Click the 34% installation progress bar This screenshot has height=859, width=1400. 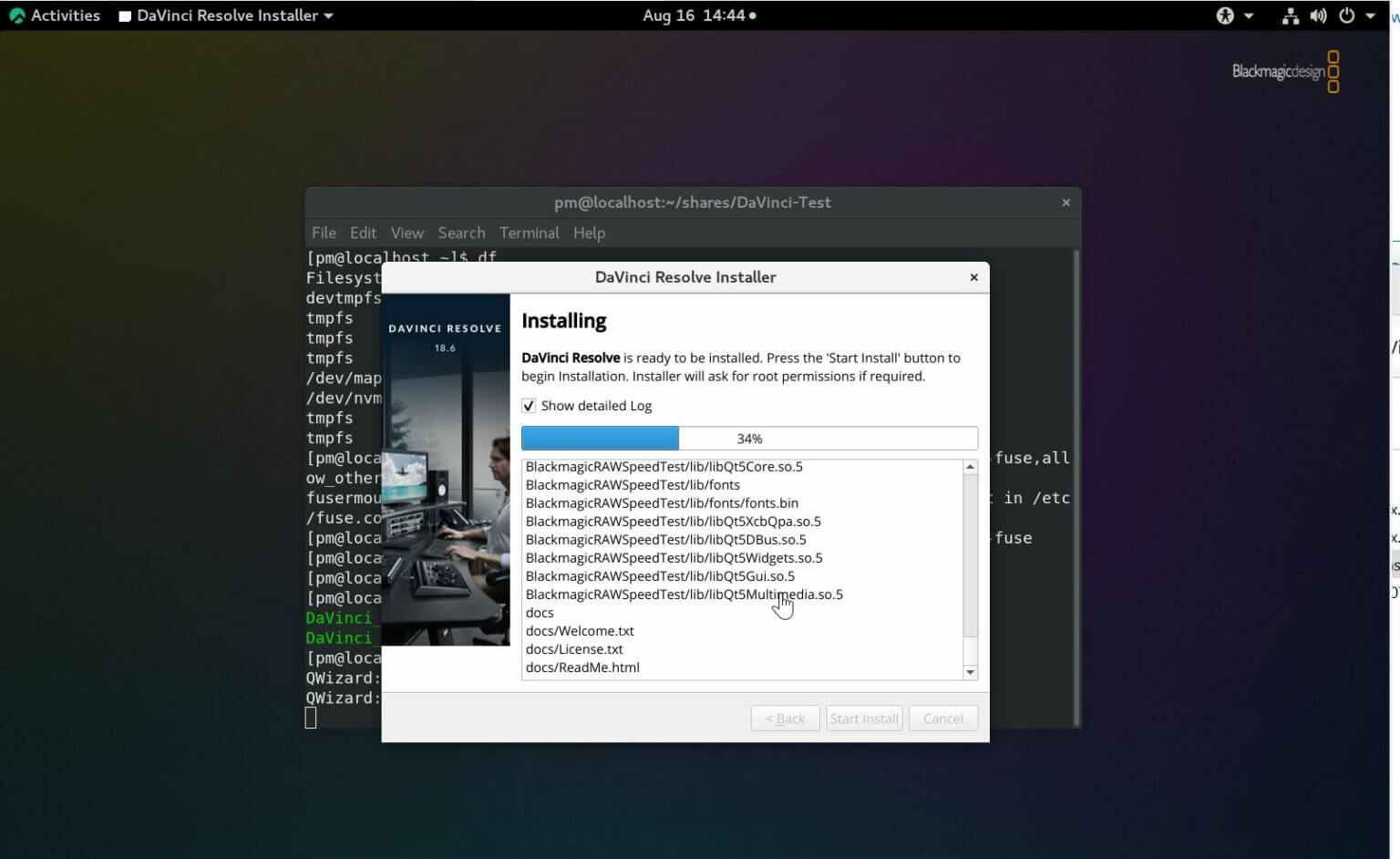tap(748, 438)
